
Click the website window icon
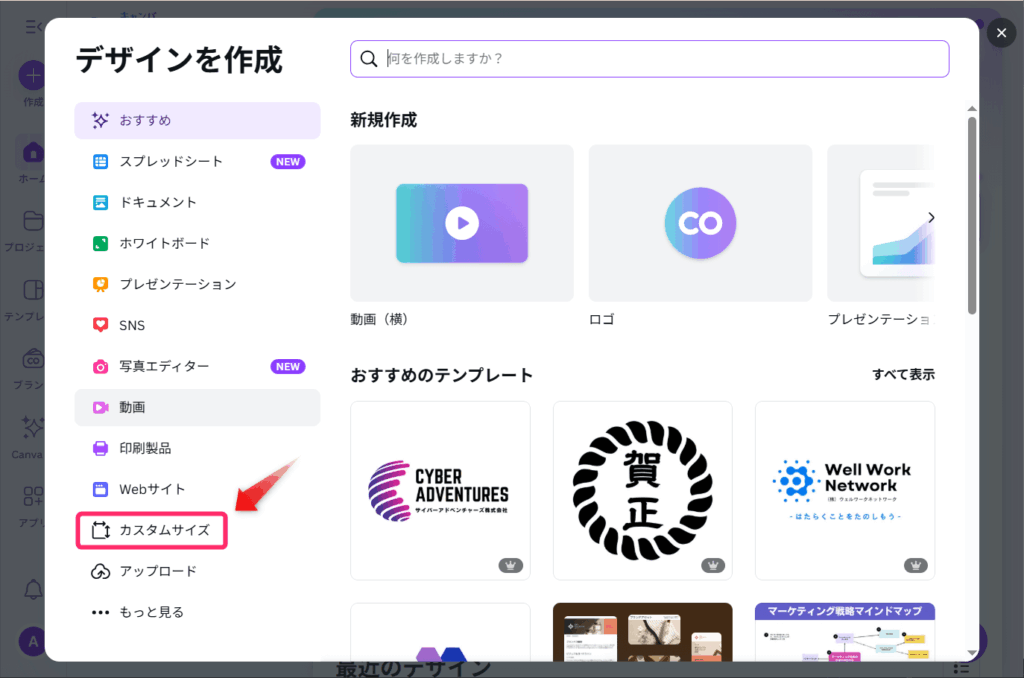coord(100,489)
